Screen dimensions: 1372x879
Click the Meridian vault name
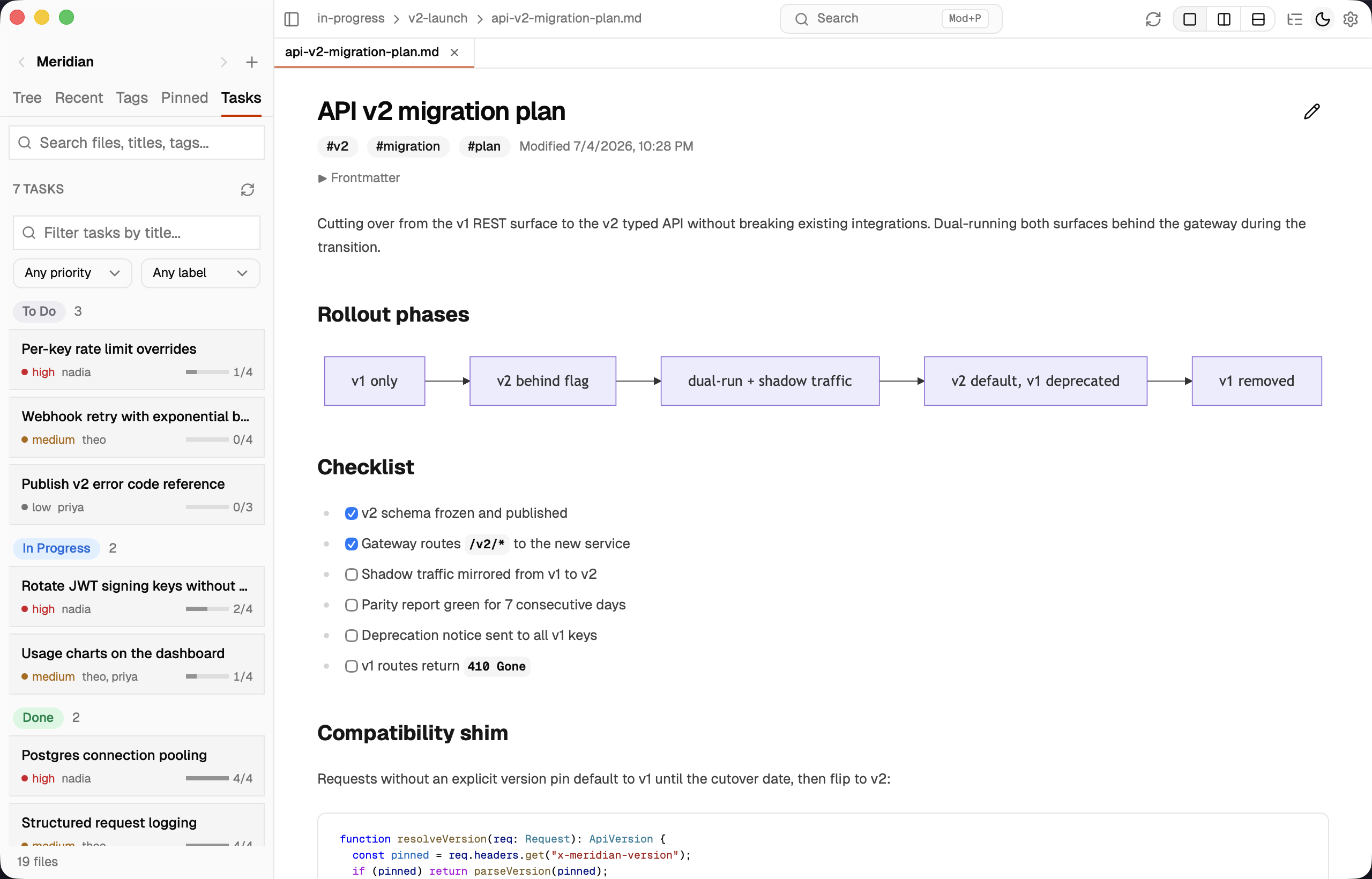point(65,62)
